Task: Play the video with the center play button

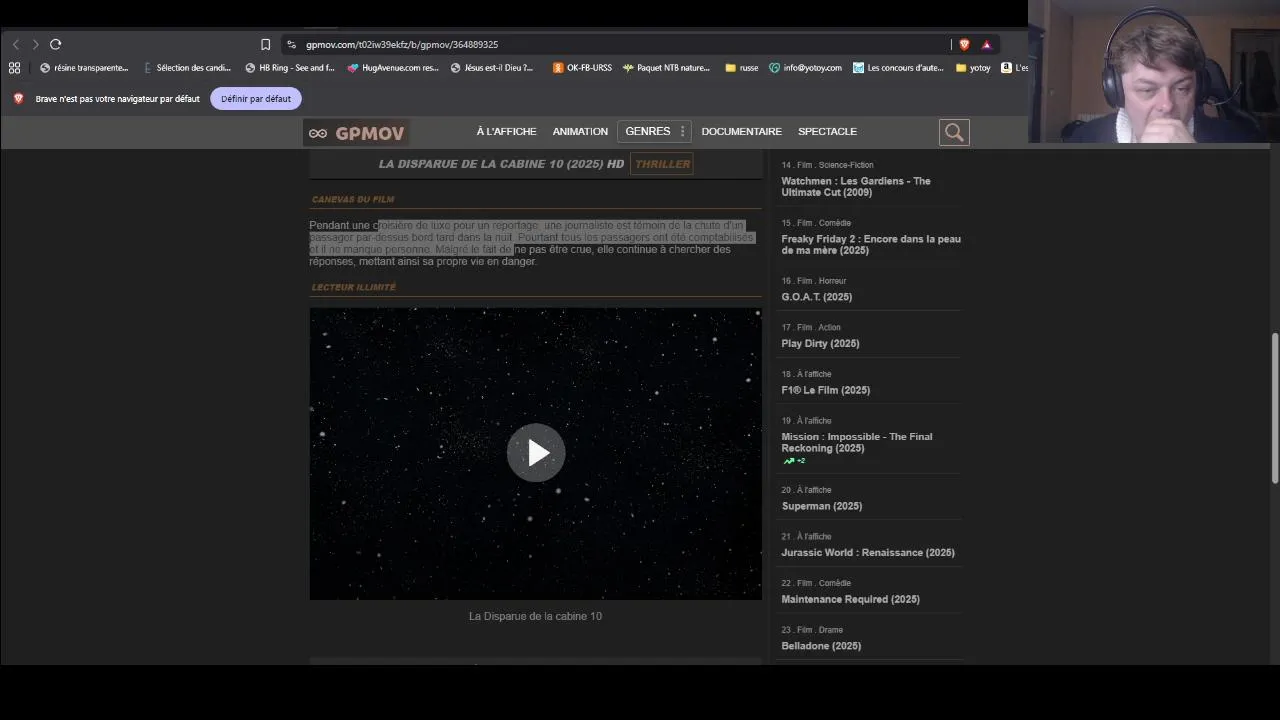Action: 536,453
